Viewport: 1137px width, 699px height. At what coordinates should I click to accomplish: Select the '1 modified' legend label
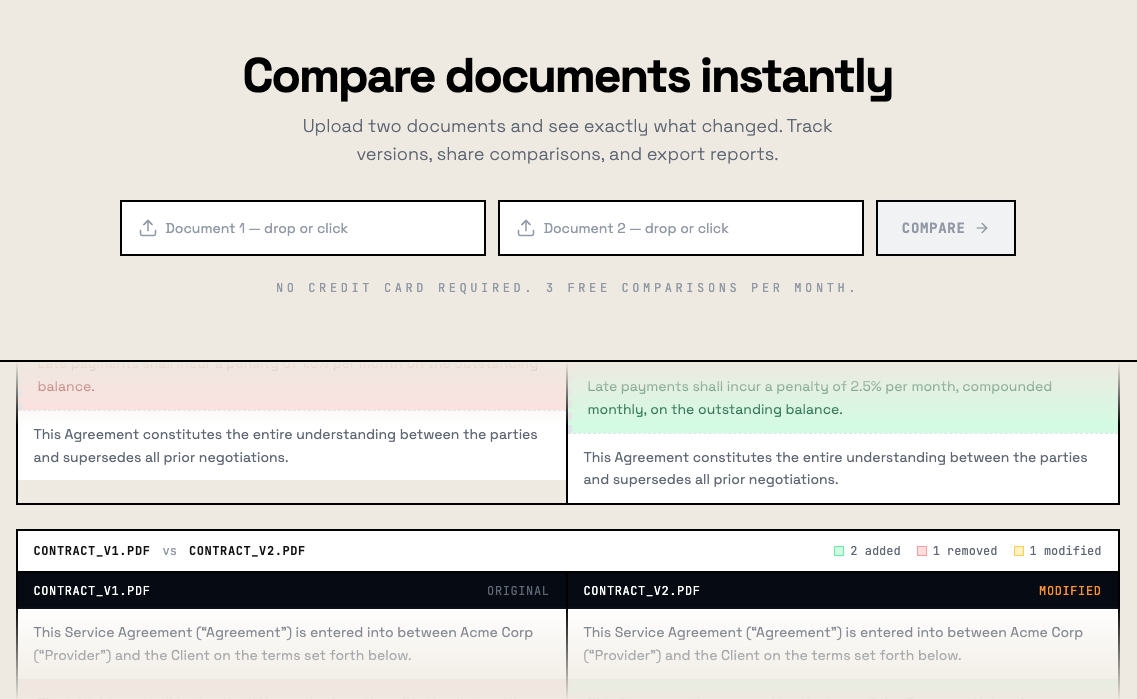[x=1065, y=551]
